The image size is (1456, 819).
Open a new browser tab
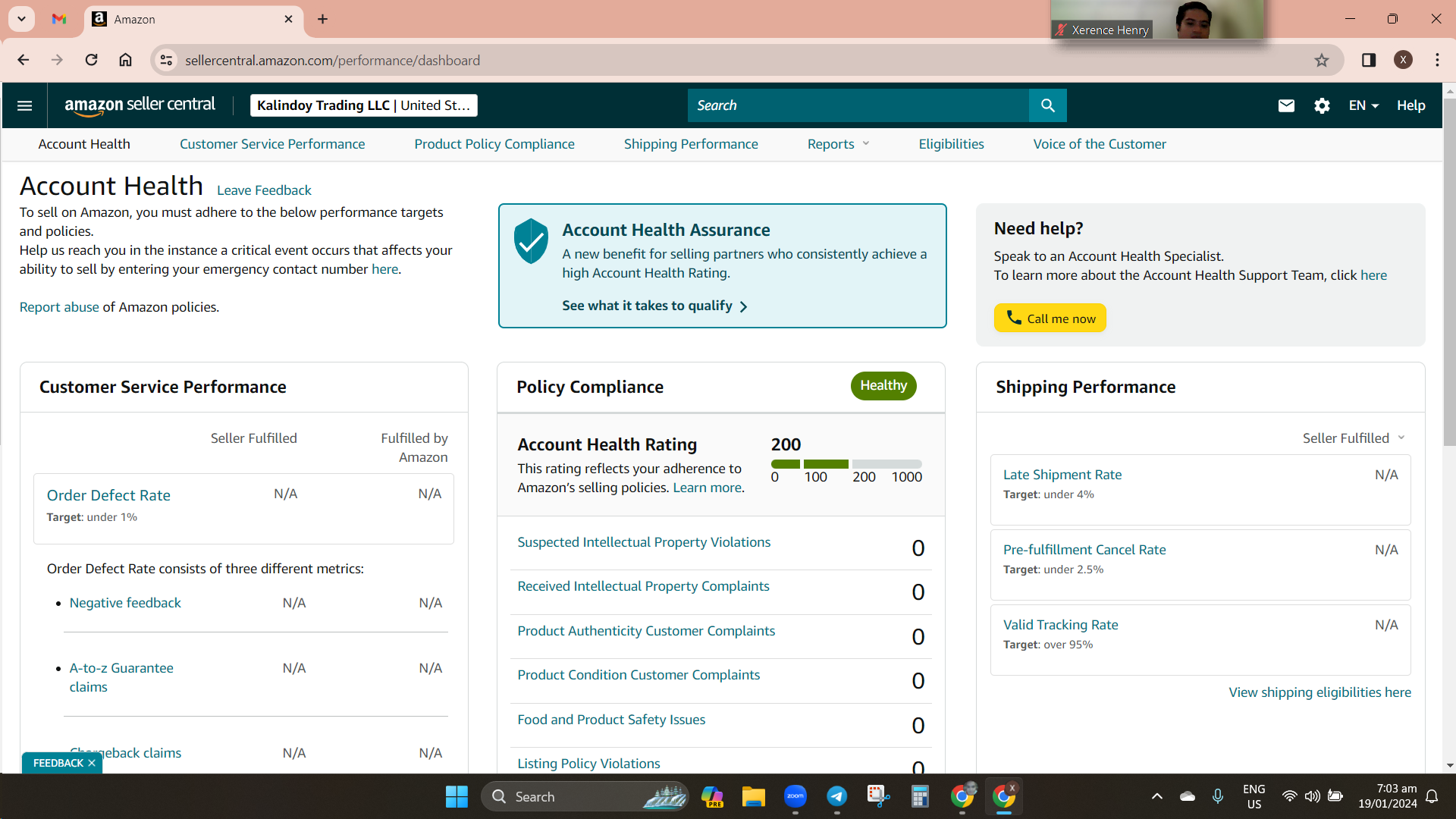pos(323,19)
